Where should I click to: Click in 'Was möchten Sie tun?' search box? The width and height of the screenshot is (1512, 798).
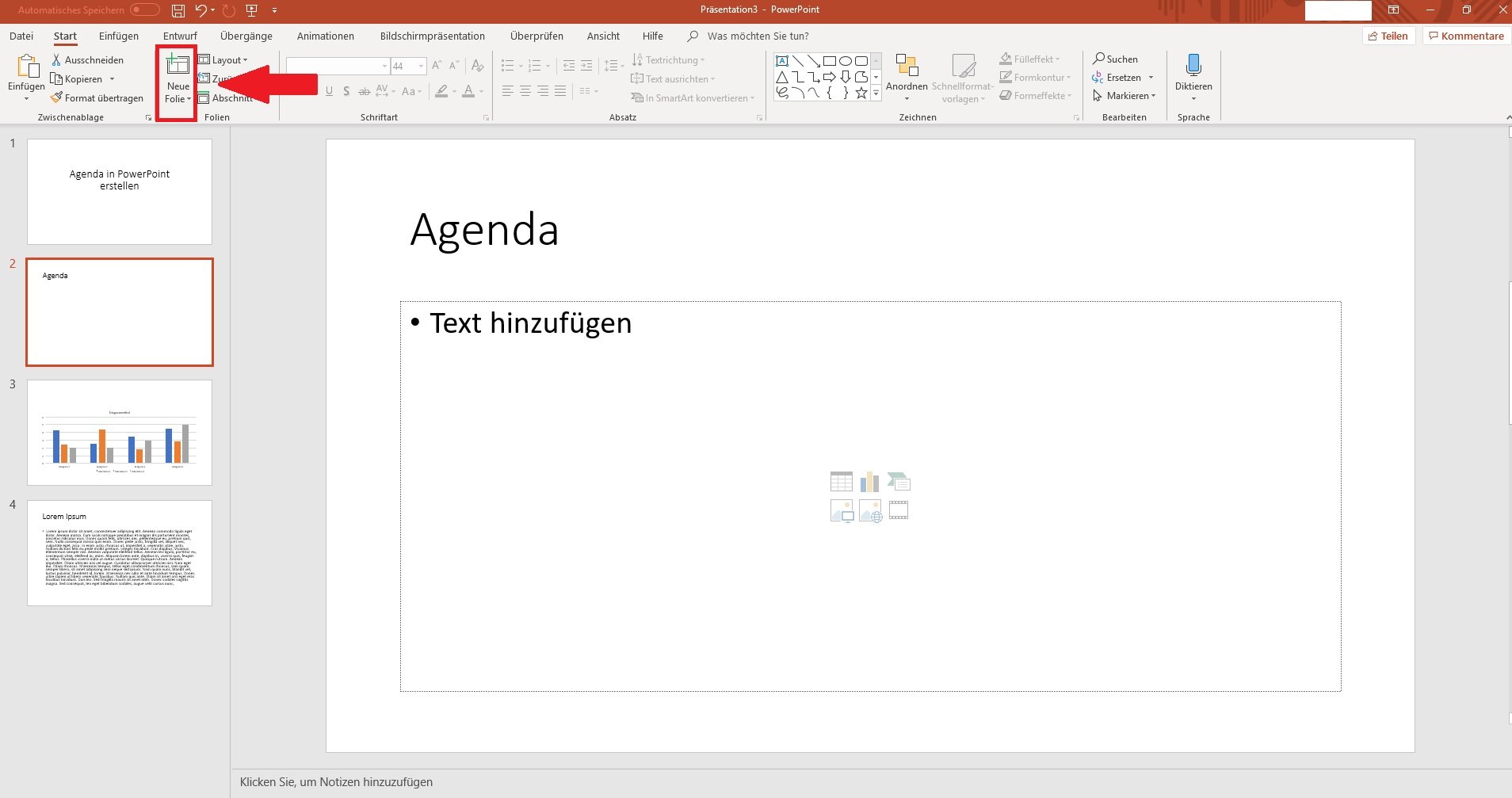758,36
